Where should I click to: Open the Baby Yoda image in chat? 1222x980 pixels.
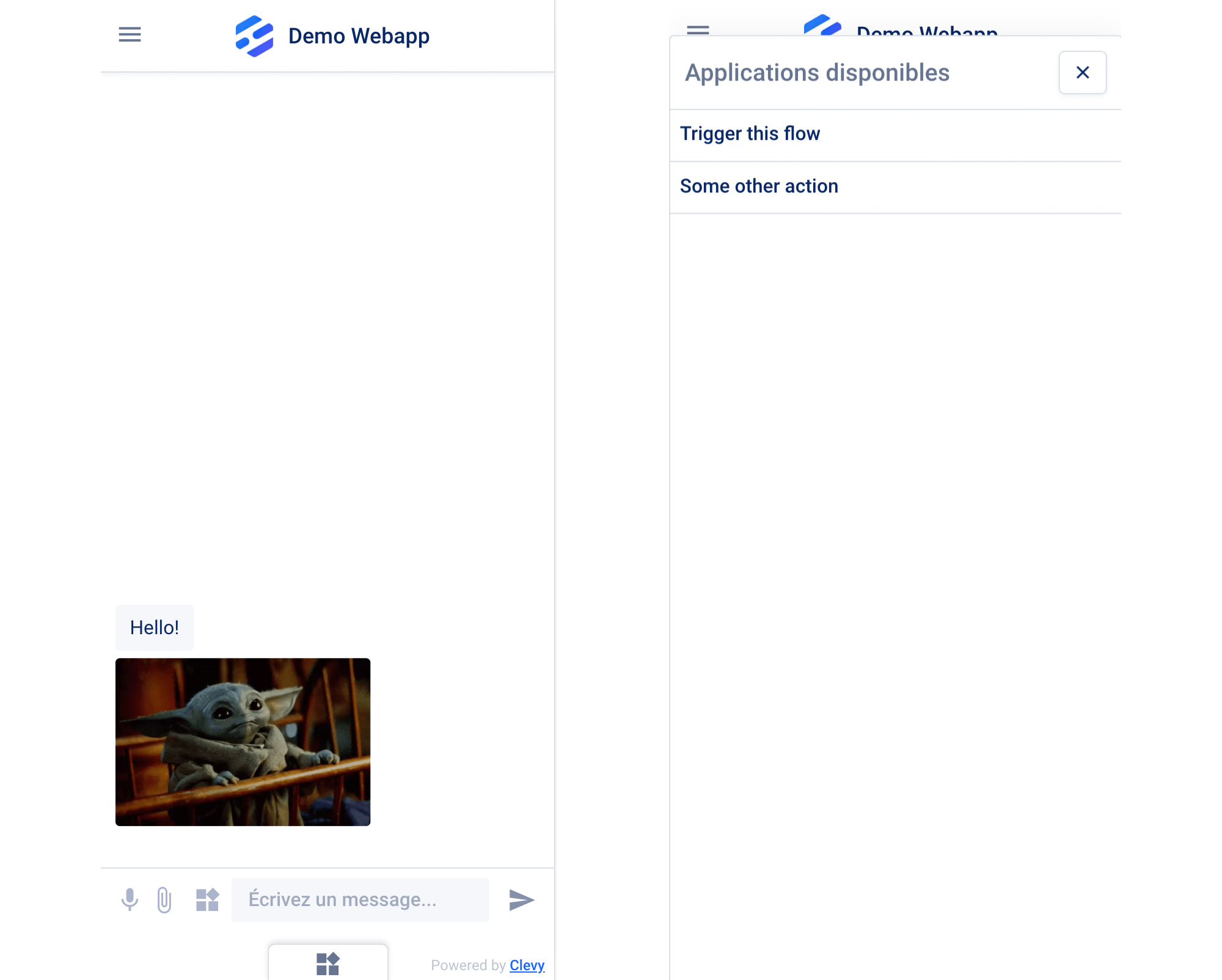point(243,742)
